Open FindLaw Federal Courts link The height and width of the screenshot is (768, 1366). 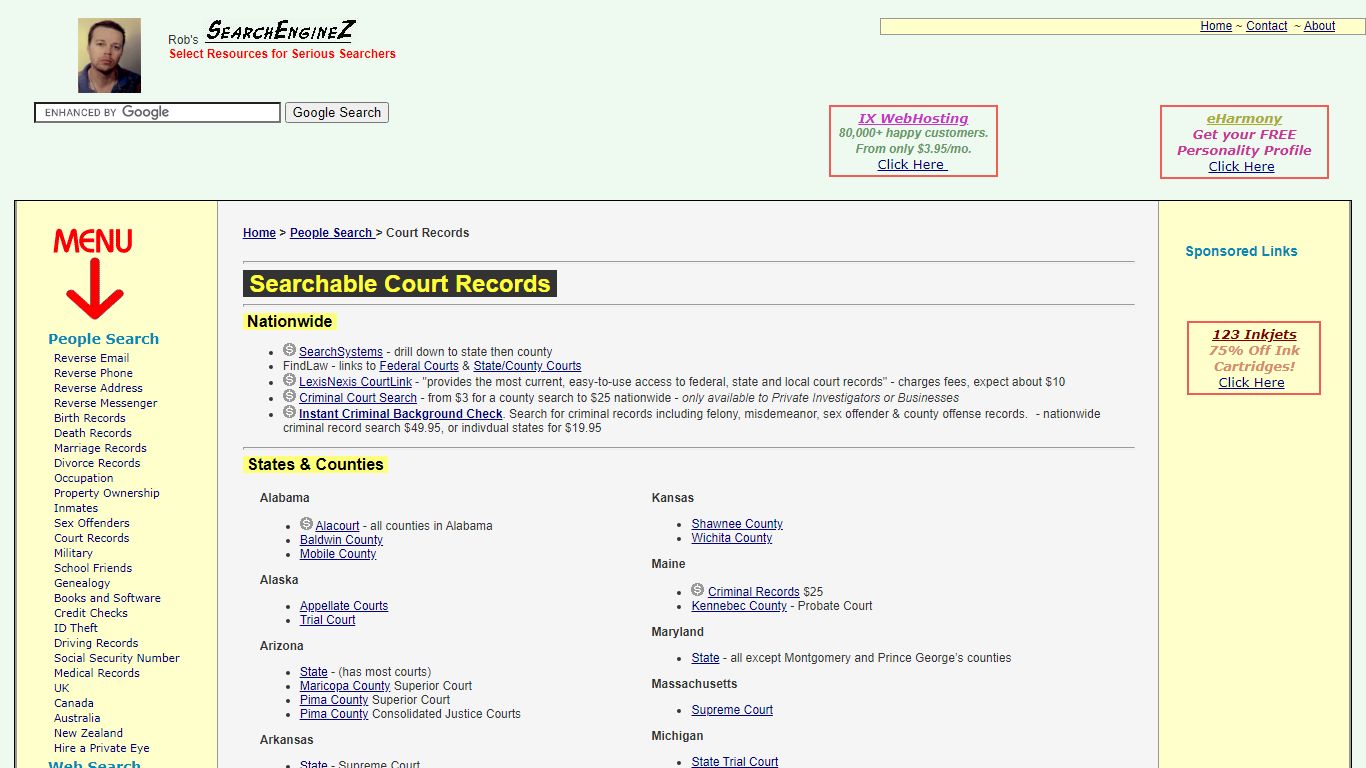419,366
